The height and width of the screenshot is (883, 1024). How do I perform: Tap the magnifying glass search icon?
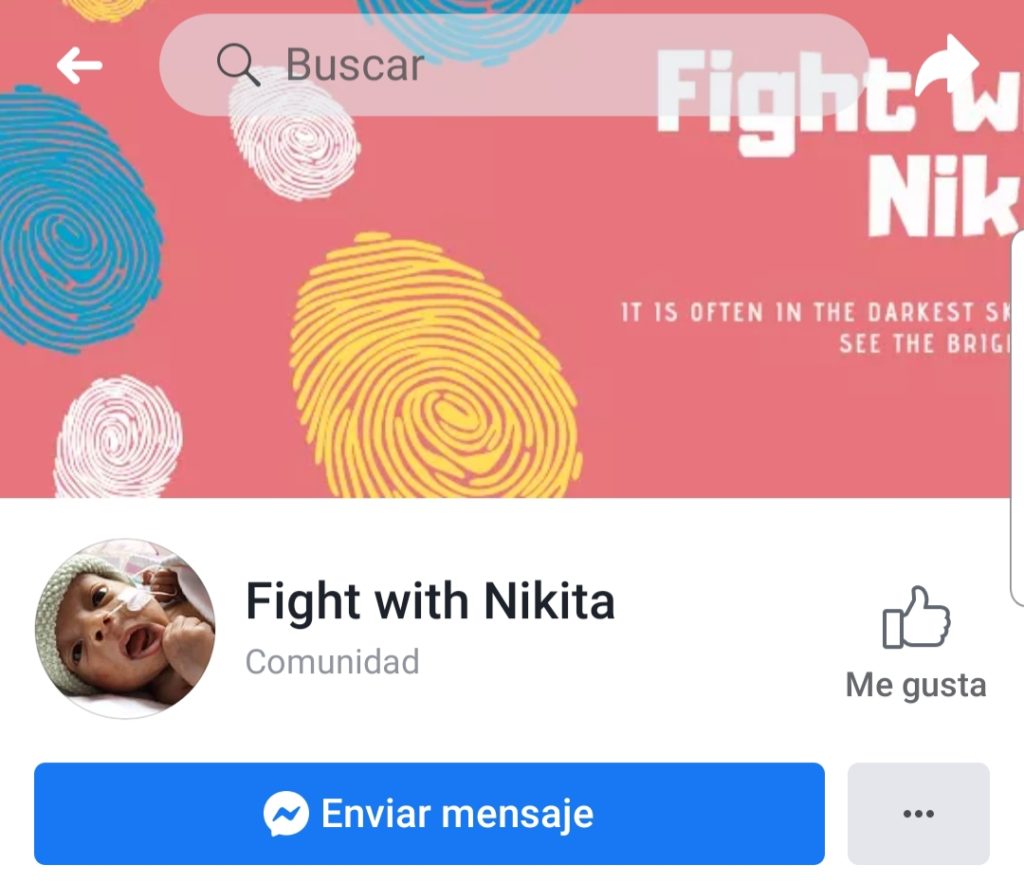tap(238, 65)
